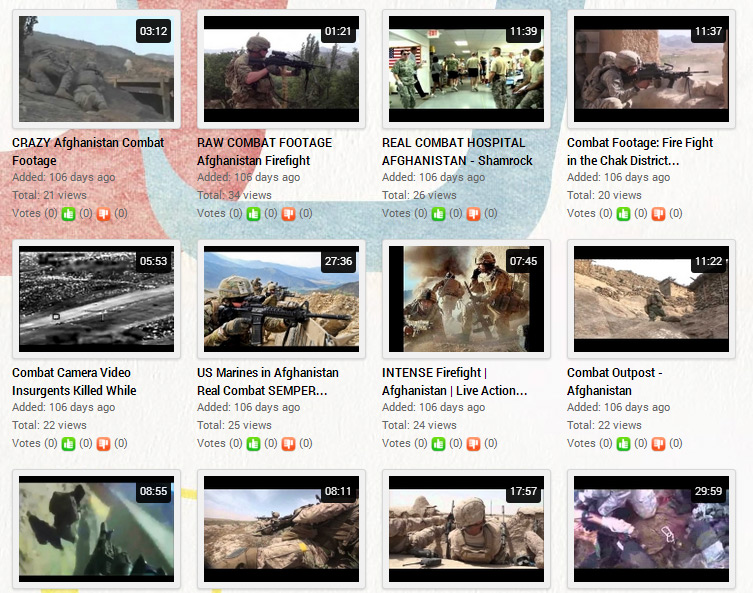Open title RAW COMBAT FOOTAGE Afghanistan Firefight
Viewport: 753px width, 593px height.
point(264,151)
